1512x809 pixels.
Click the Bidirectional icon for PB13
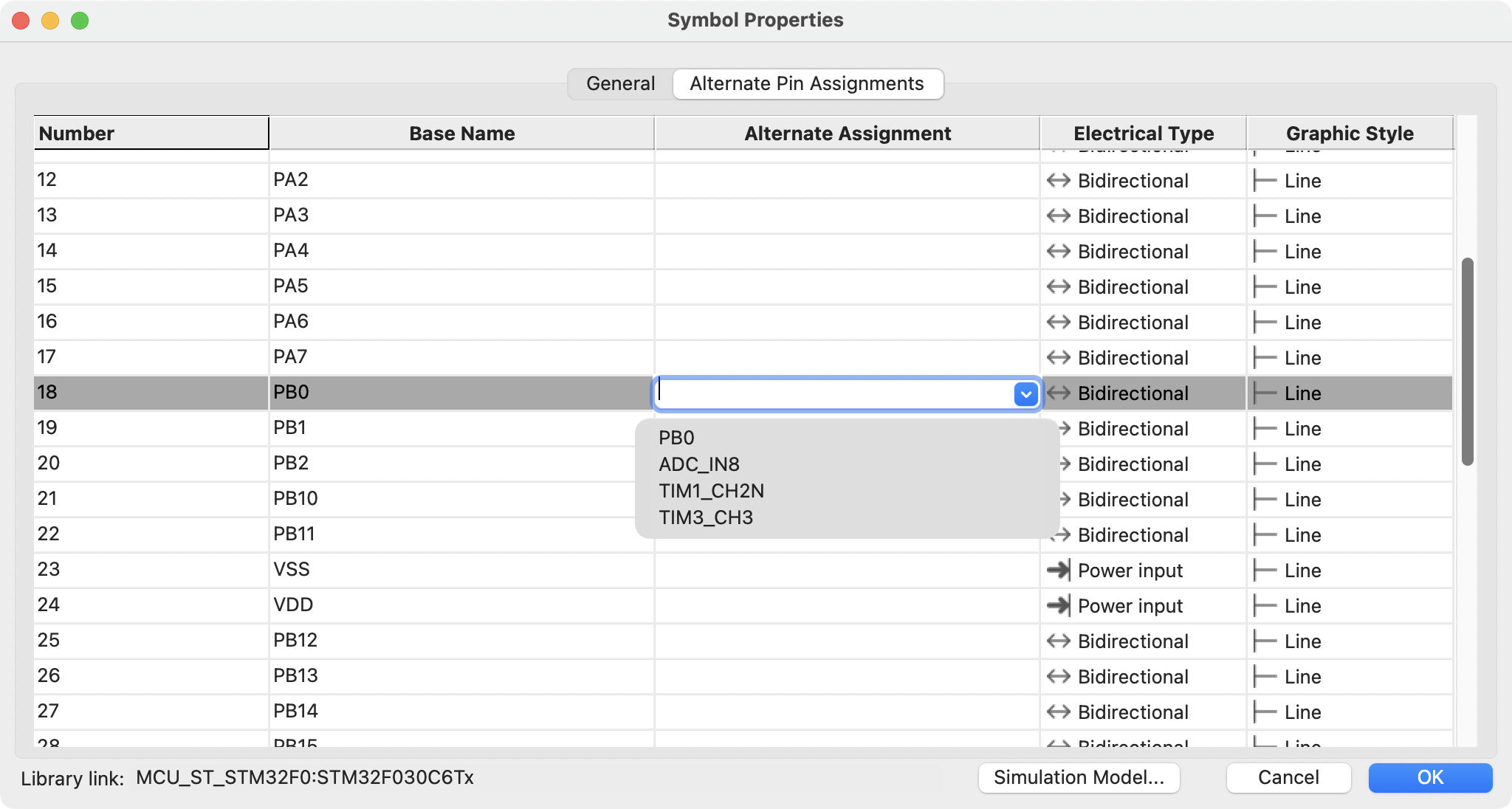pyautogui.click(x=1059, y=676)
